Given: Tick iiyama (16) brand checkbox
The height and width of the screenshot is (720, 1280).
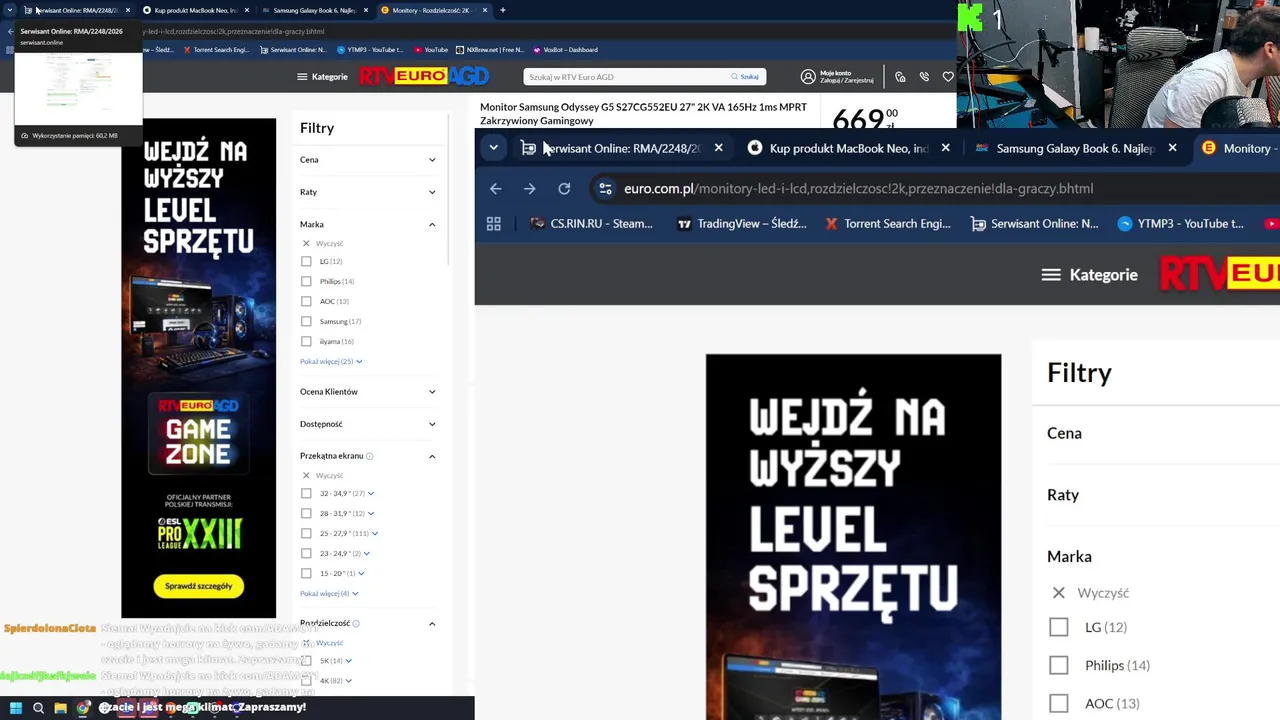Looking at the screenshot, I should click(306, 341).
